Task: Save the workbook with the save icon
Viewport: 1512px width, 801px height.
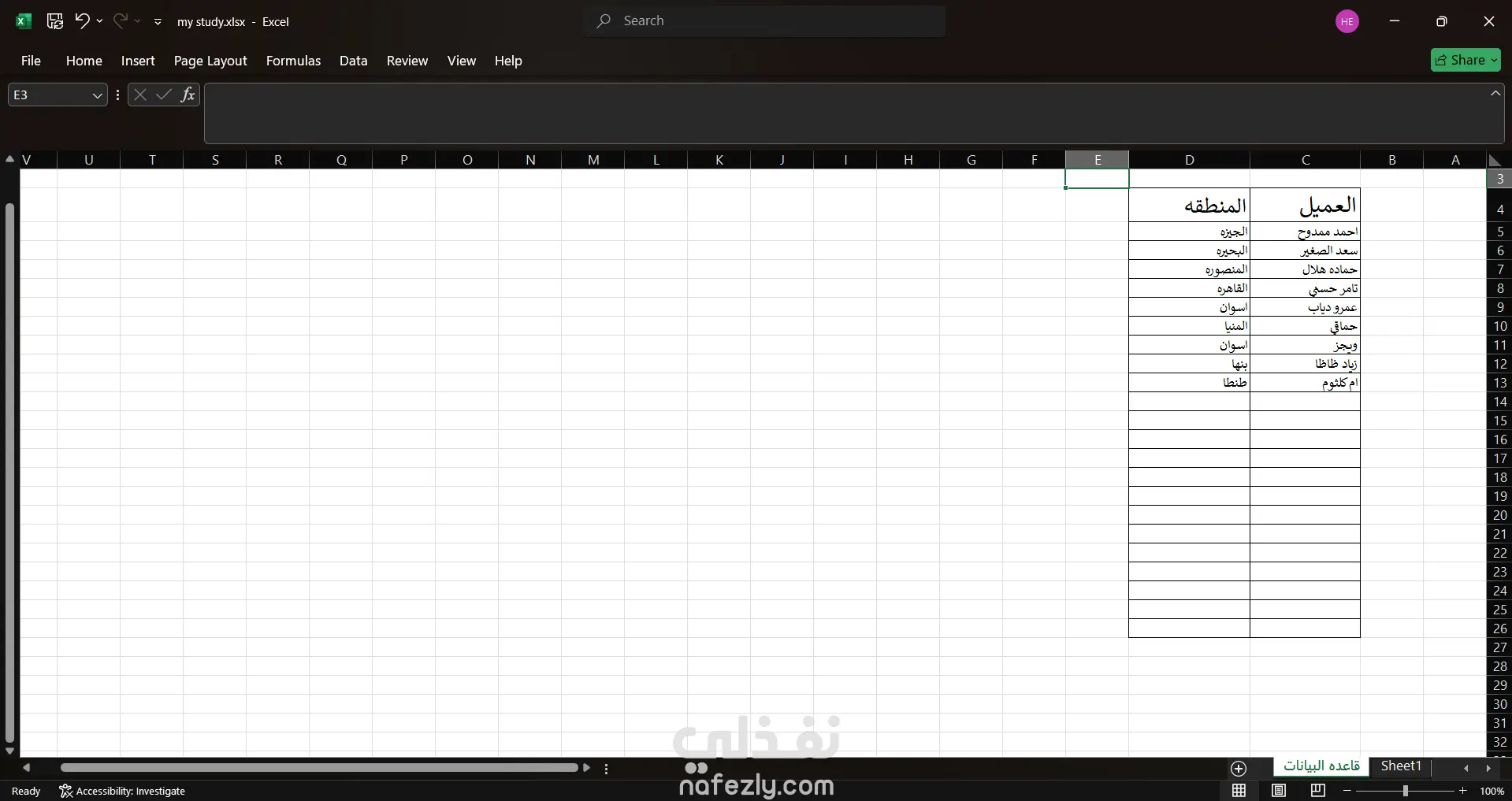Action: 55,21
